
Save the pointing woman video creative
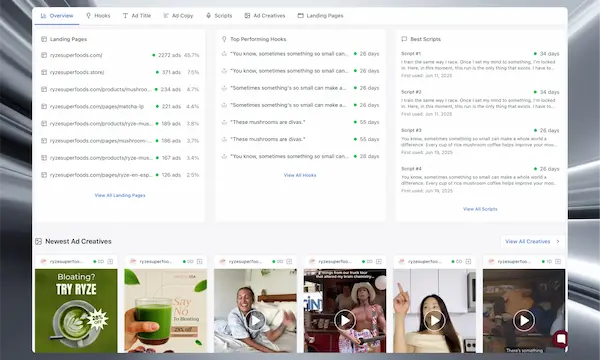click(468, 261)
